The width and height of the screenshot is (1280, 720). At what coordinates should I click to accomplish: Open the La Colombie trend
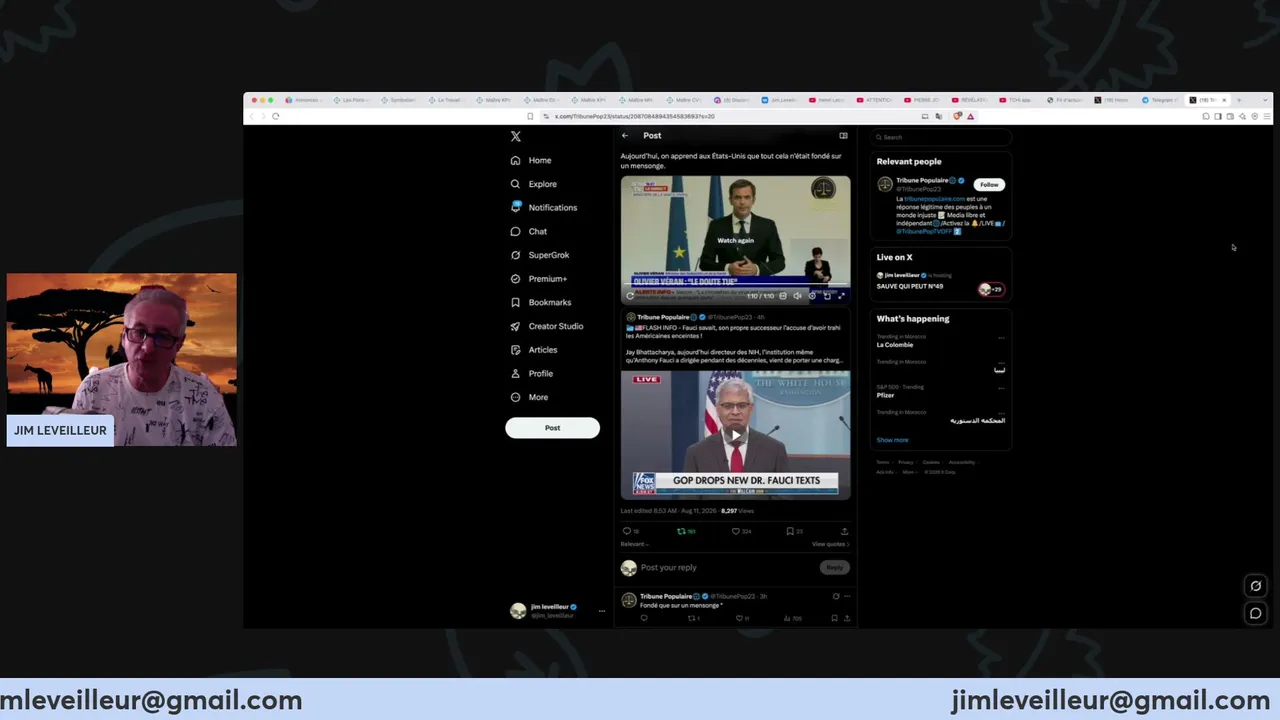895,345
